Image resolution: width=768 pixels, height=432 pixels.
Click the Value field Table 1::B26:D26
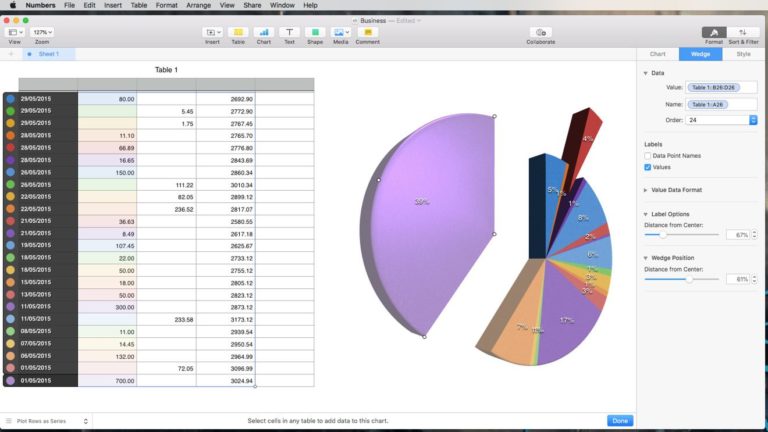click(x=712, y=87)
